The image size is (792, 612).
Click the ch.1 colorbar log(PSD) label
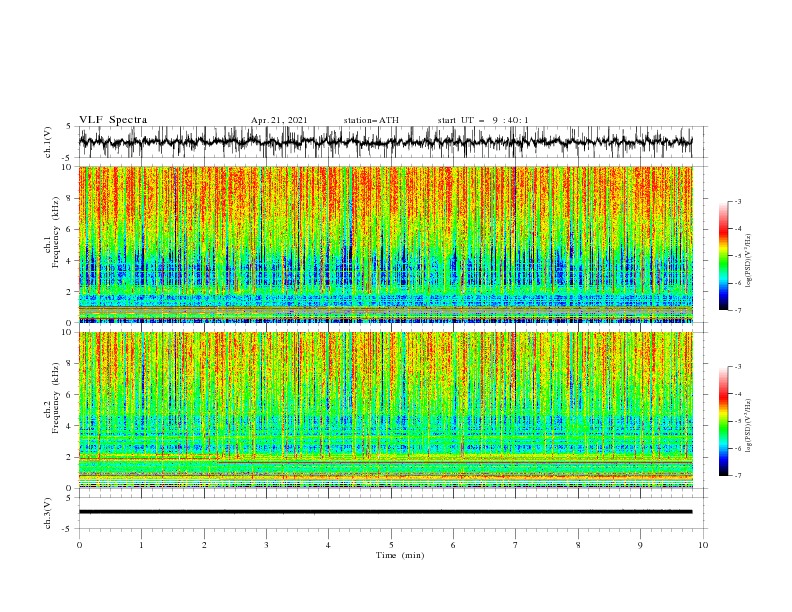coord(748,261)
